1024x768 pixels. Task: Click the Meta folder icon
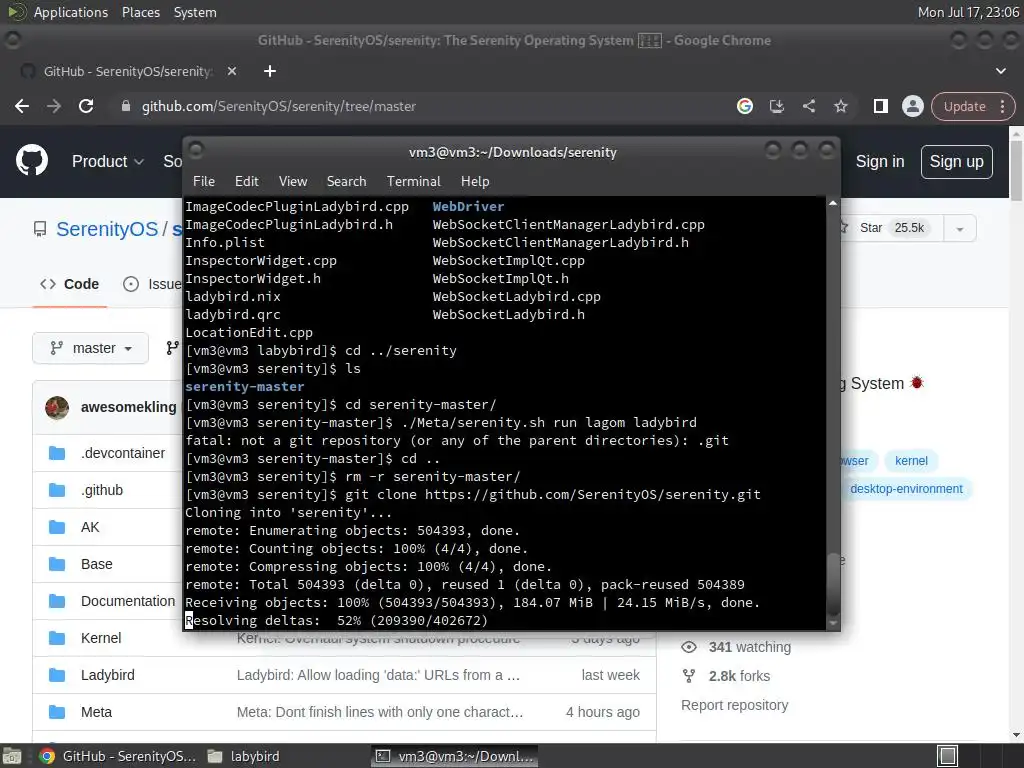point(57,712)
